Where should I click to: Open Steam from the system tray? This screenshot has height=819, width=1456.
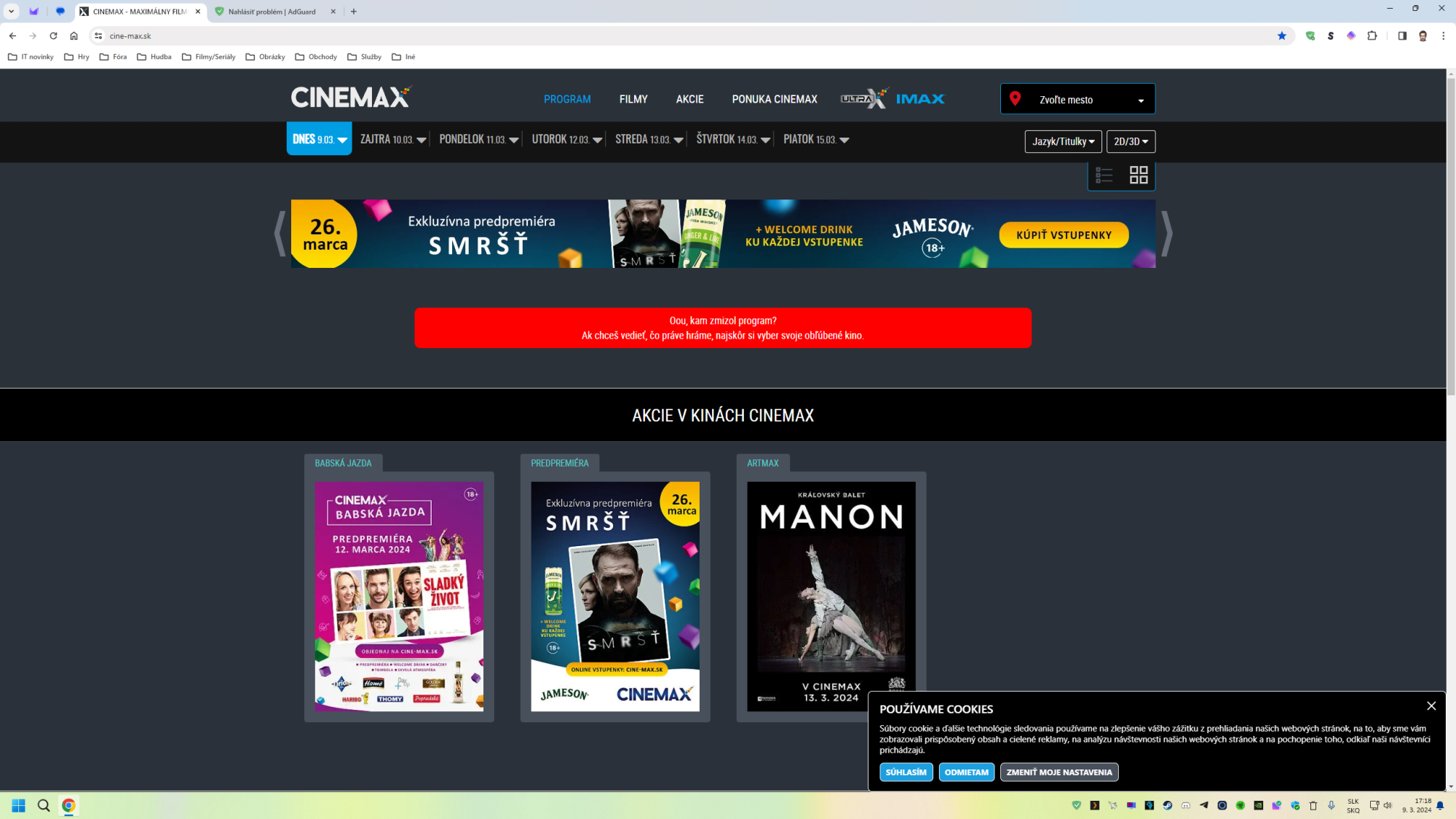click(x=1168, y=806)
